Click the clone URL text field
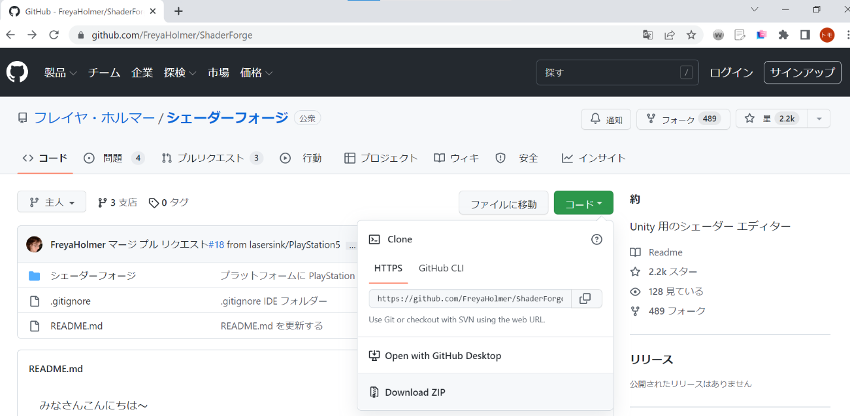This screenshot has width=850, height=416. [470, 299]
